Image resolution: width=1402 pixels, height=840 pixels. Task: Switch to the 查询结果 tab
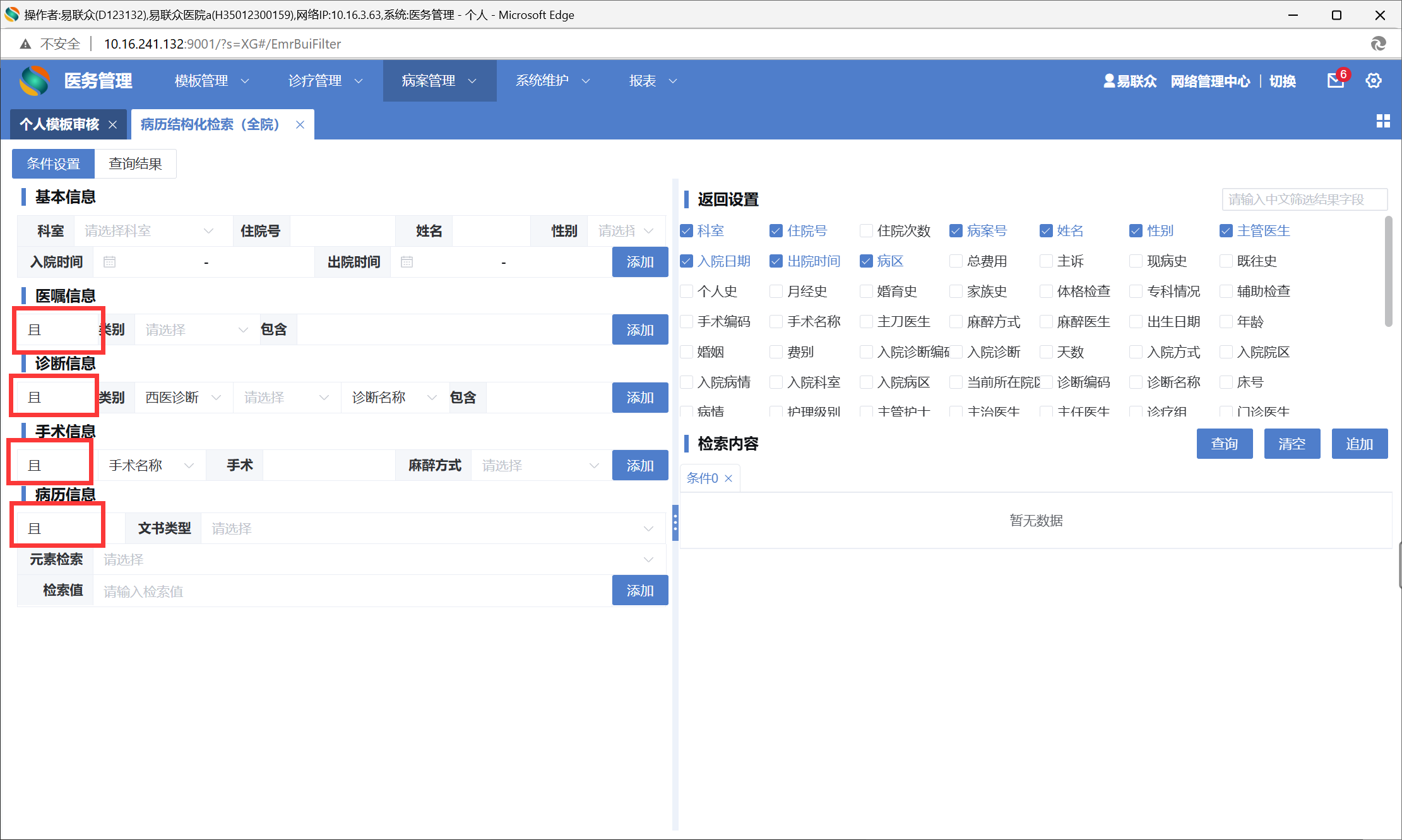(135, 164)
